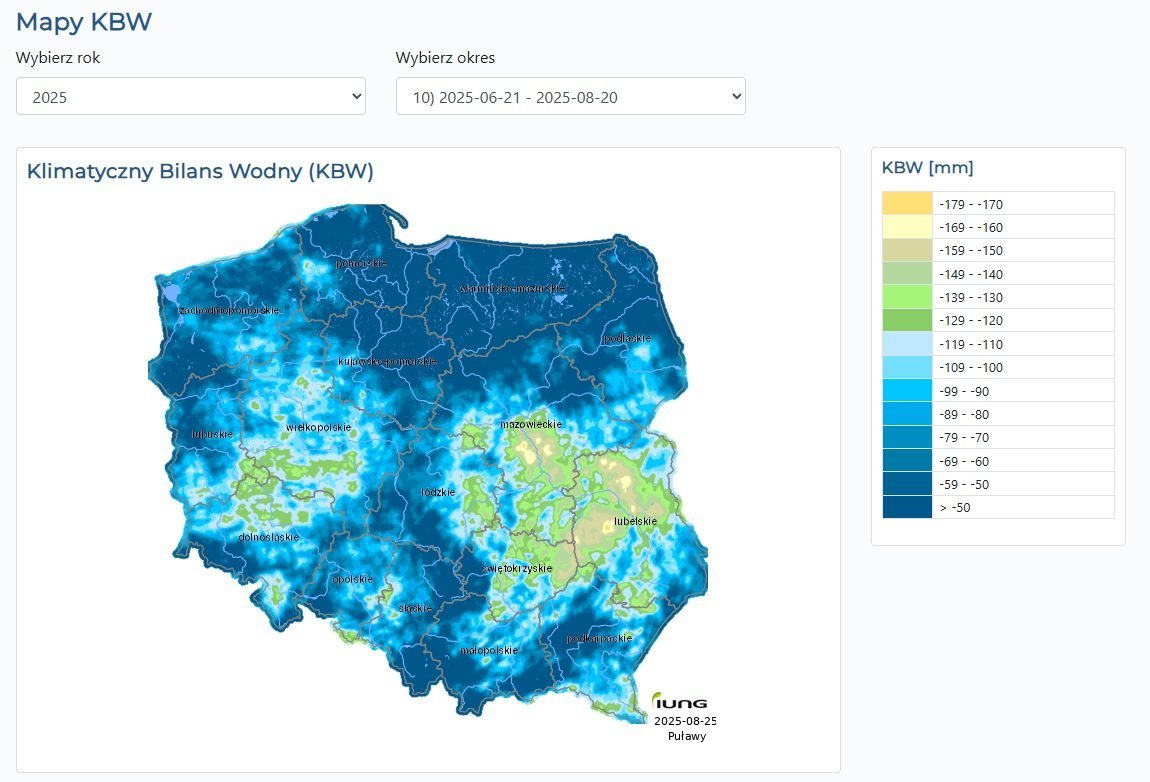The image size is (1150, 782).
Task: Click the dolnośląskie region label
Action: [269, 537]
